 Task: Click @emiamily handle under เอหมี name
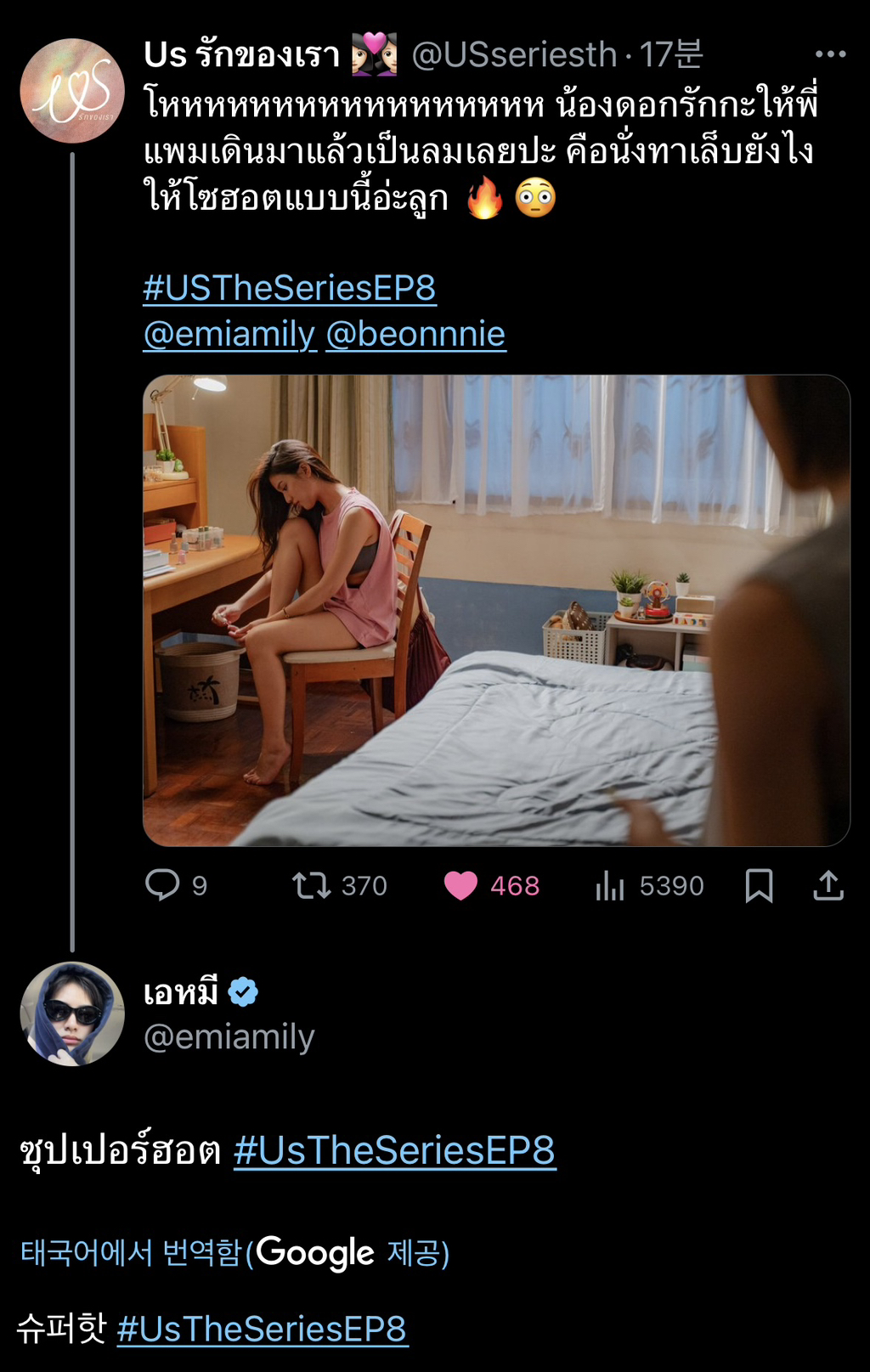229,1036
